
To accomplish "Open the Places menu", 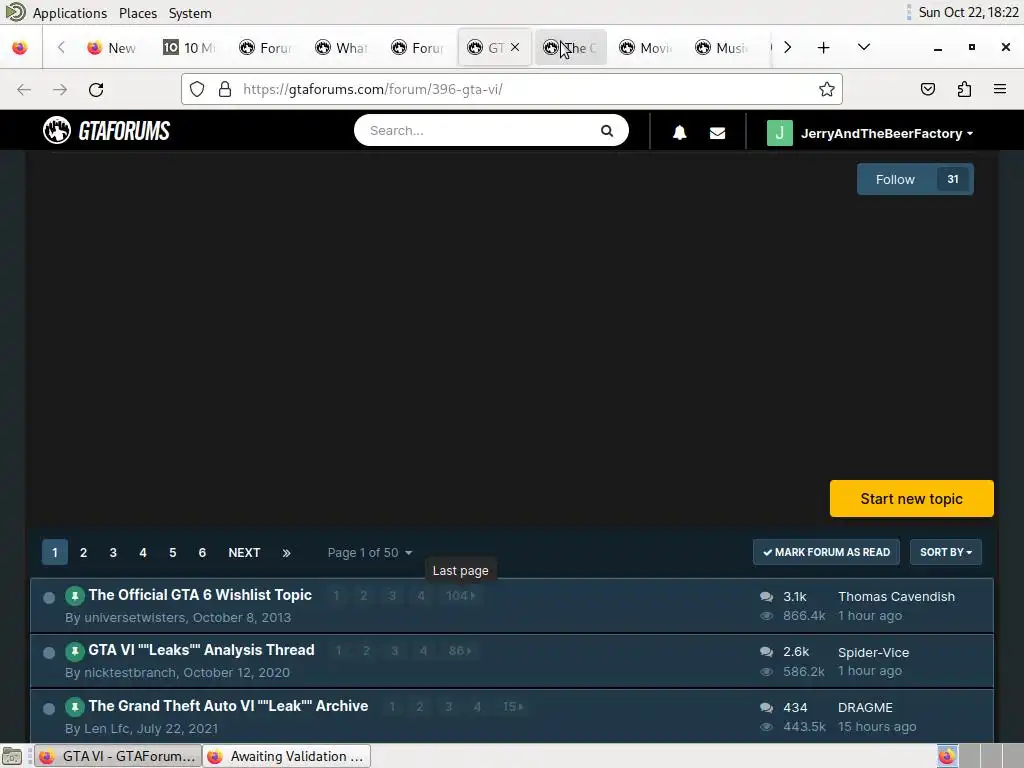I will pos(138,13).
